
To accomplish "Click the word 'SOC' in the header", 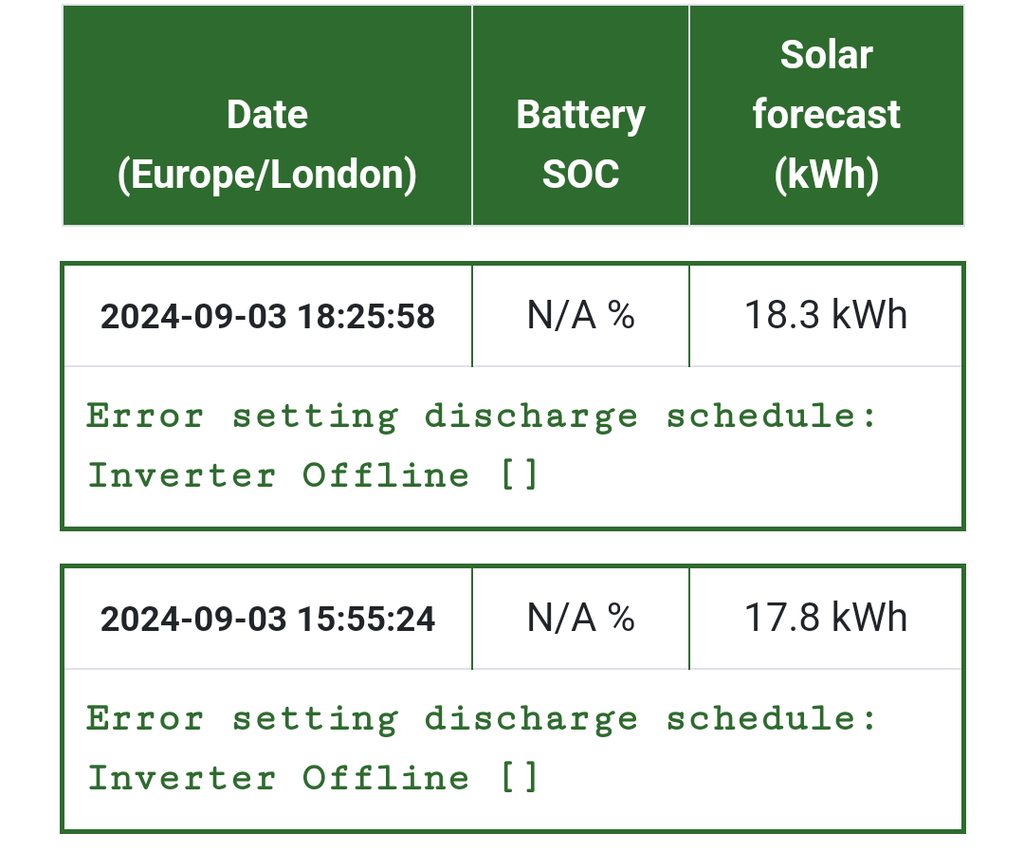I will click(580, 175).
